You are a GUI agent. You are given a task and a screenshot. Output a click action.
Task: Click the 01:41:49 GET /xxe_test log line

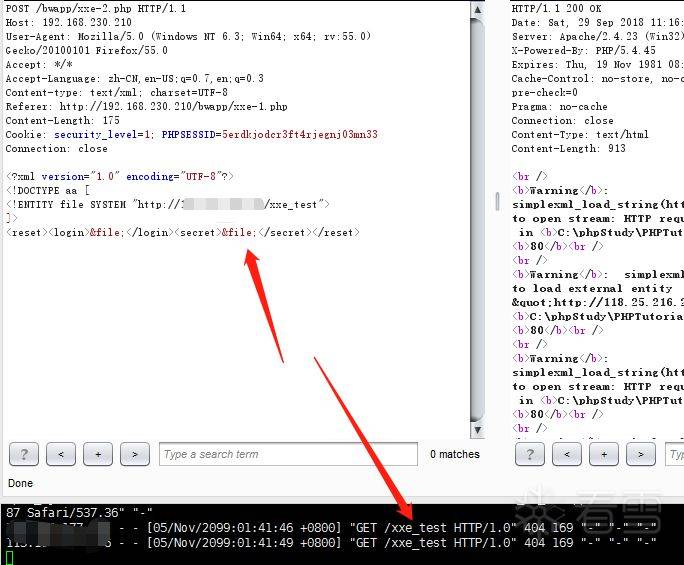[x=332, y=543]
